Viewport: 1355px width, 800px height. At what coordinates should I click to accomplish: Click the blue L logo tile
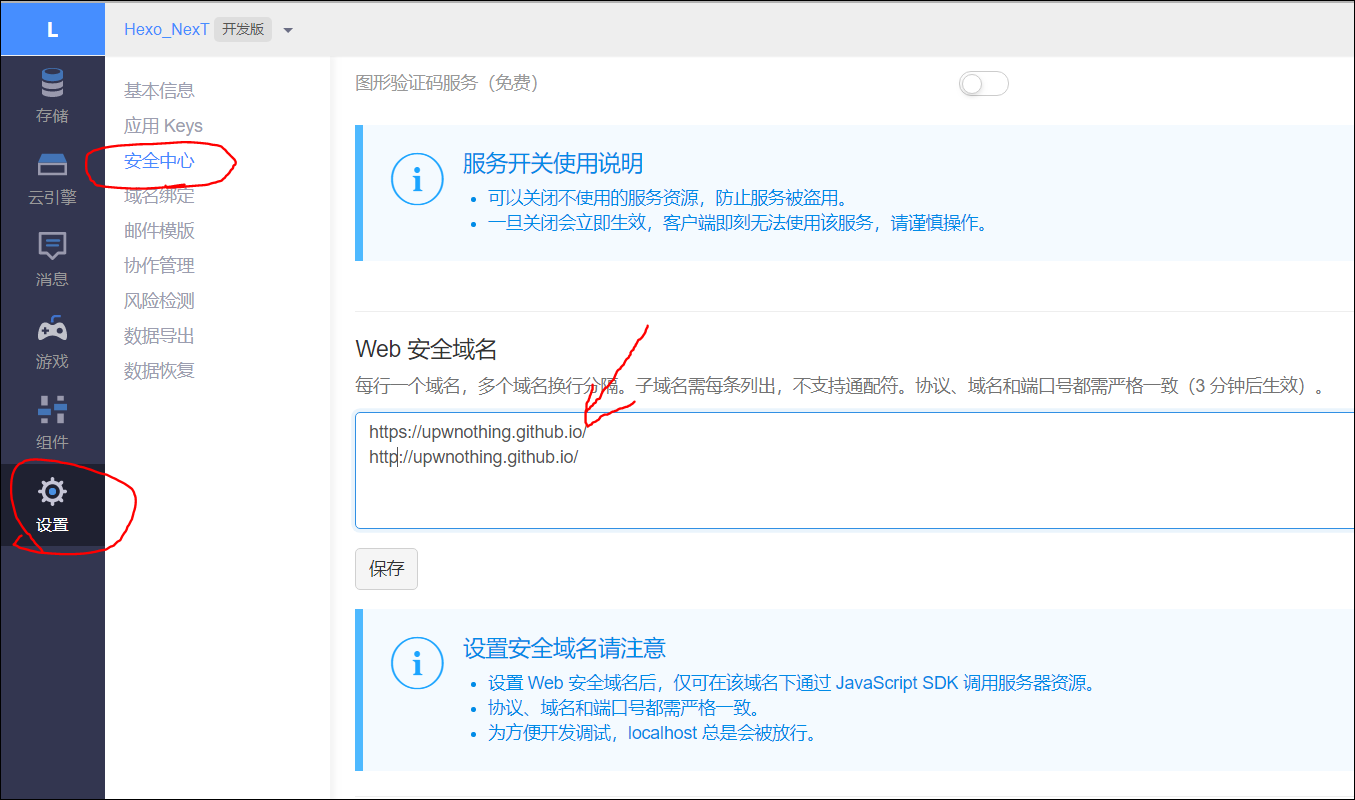52,29
